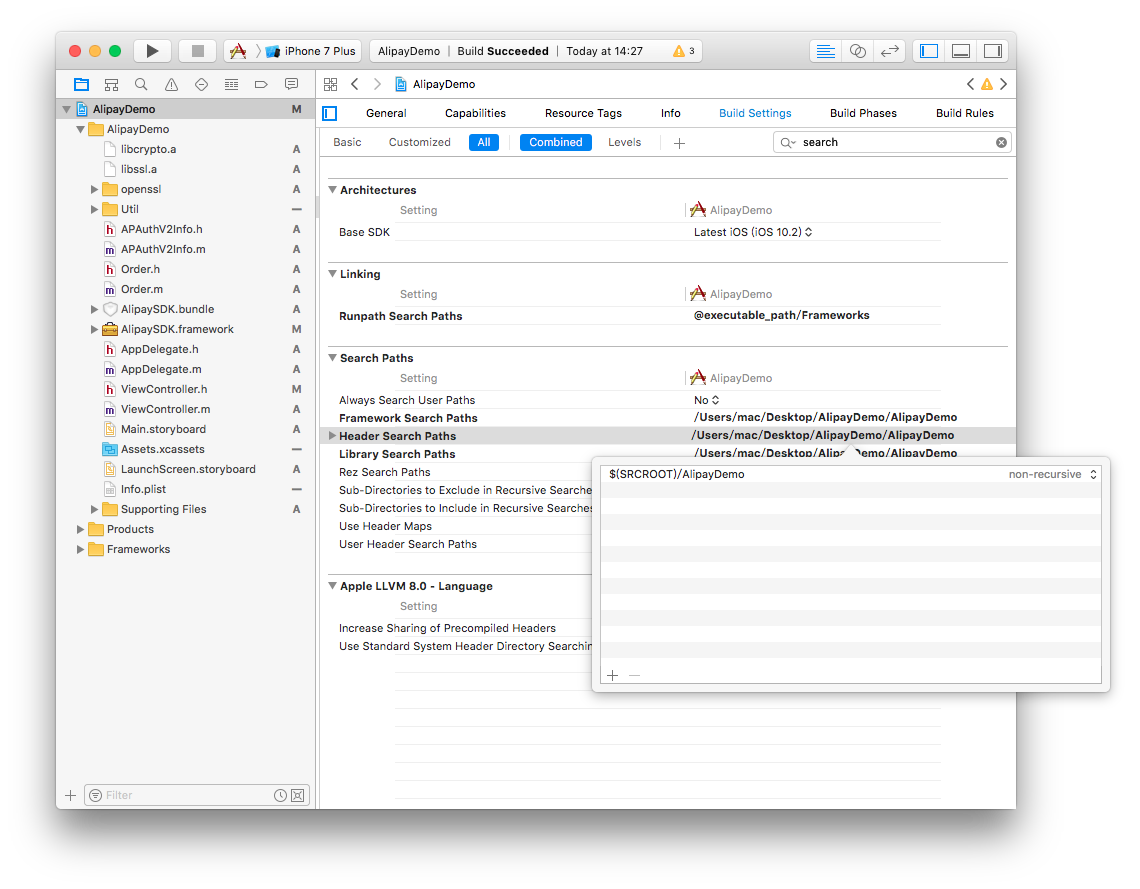Select the Build Rules tab

point(964,113)
